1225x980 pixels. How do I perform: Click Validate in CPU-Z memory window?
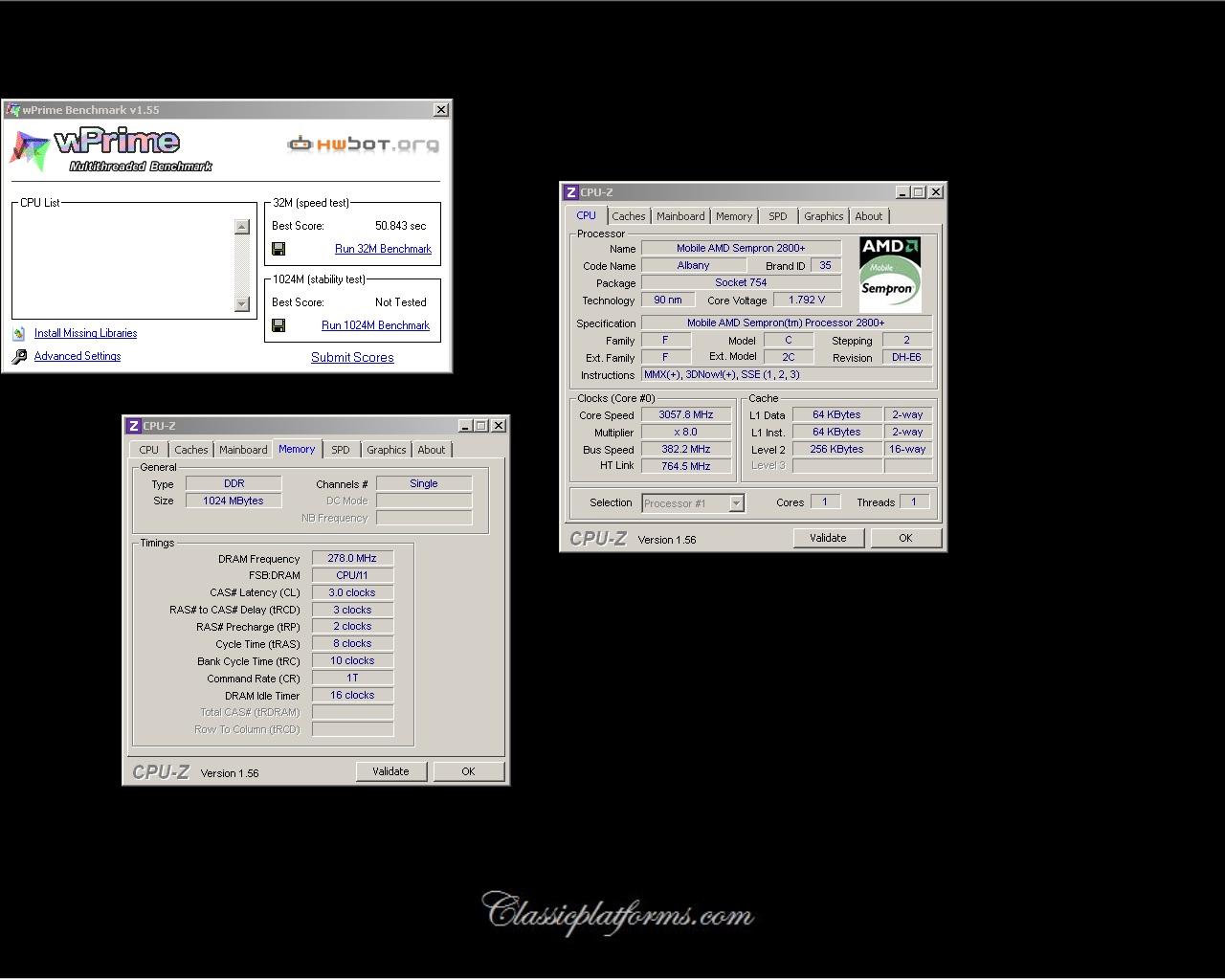coord(390,771)
